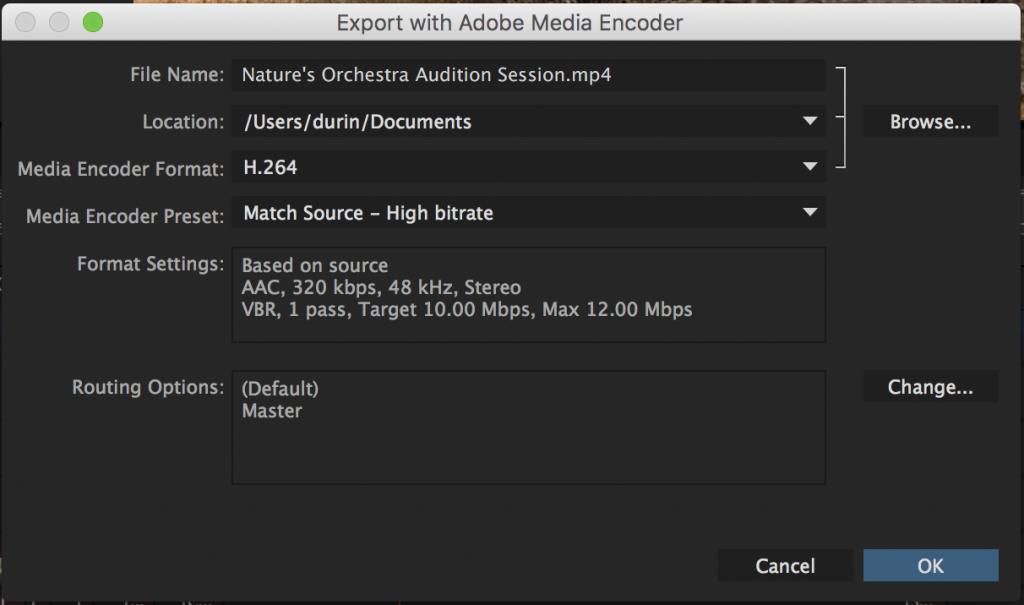The image size is (1024, 605).
Task: Click the Change button for Routing Options
Action: tap(930, 386)
